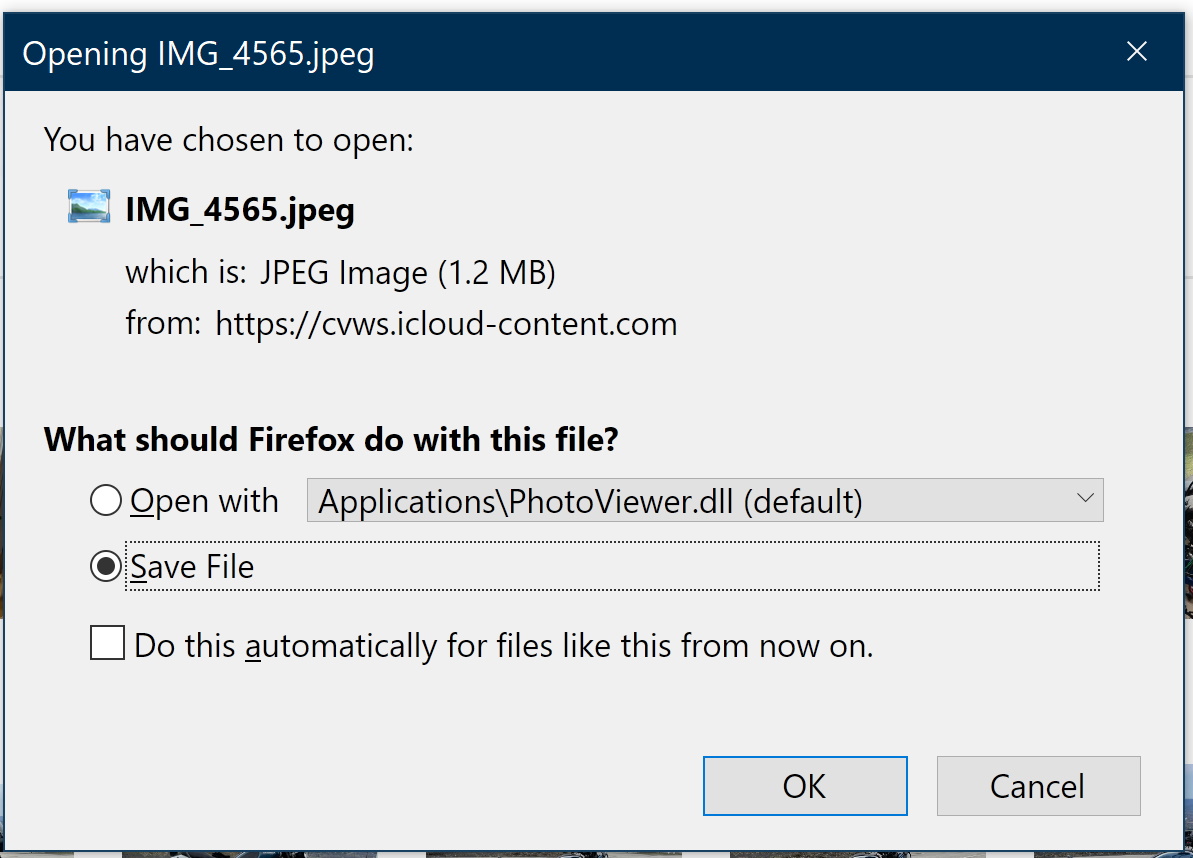
Task: Click the icloud-content.com source URL
Action: point(446,324)
